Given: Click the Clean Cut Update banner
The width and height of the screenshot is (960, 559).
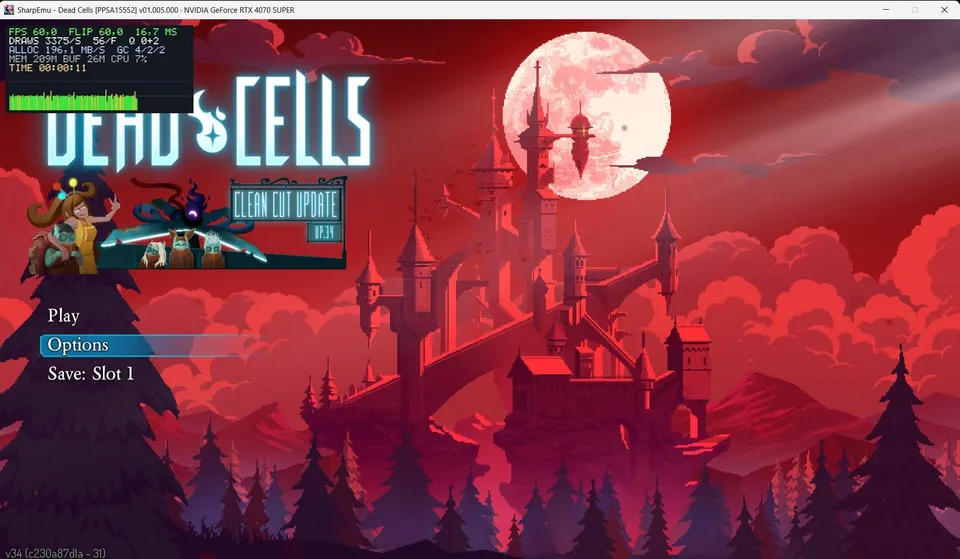Looking at the screenshot, I should (286, 204).
